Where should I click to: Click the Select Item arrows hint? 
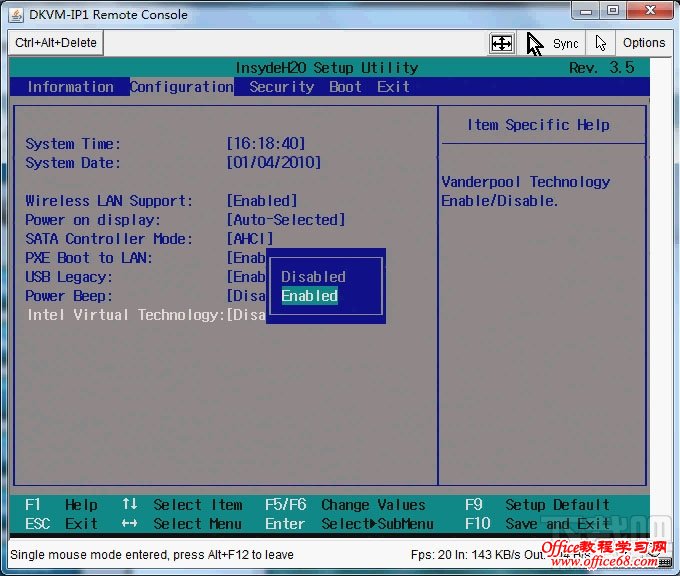182,505
